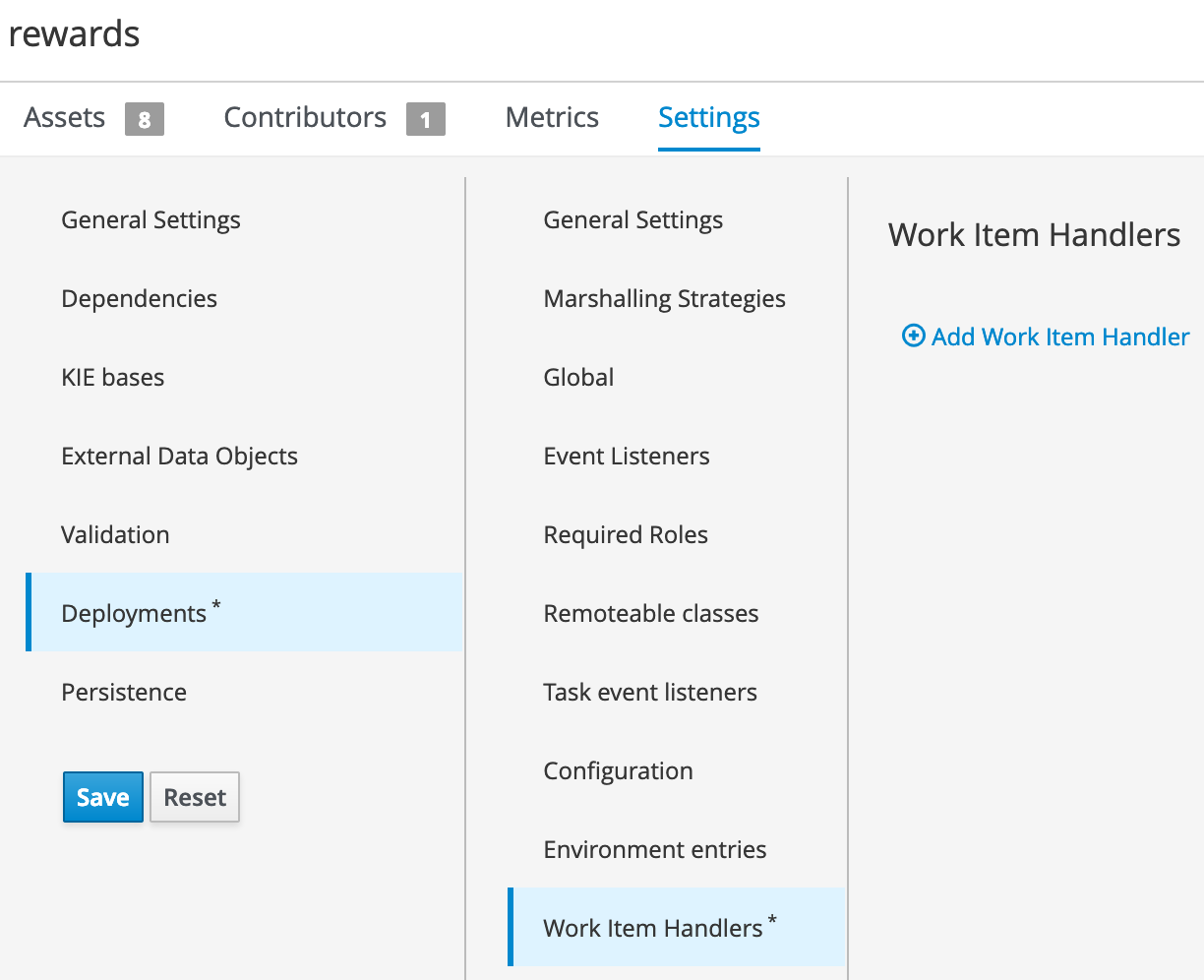Switch to the Contributors tab

point(305,118)
